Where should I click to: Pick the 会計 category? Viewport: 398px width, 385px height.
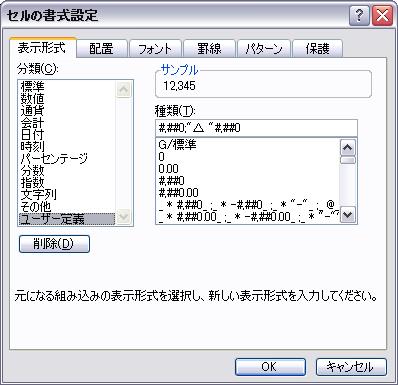(67, 123)
